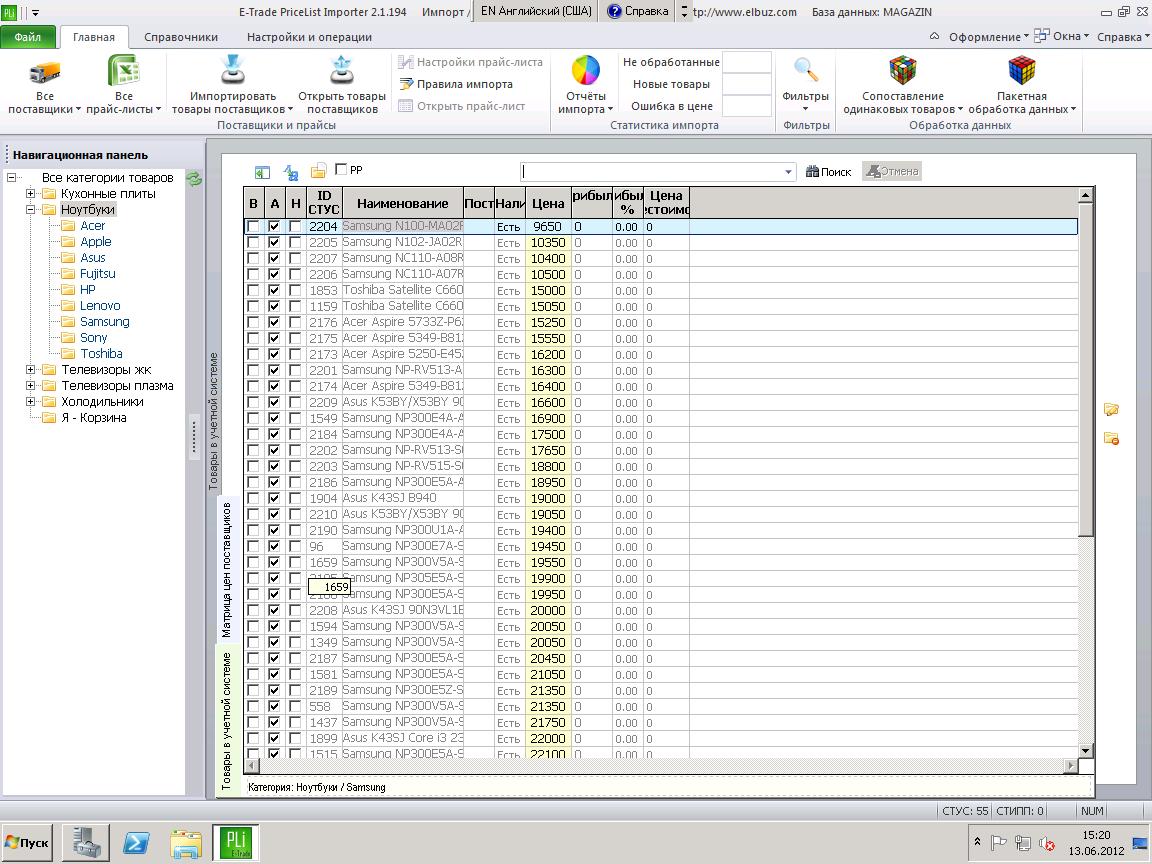Click the Ошибка в цене statistic label
Viewport: 1152px width, 864px height.
click(x=672, y=107)
